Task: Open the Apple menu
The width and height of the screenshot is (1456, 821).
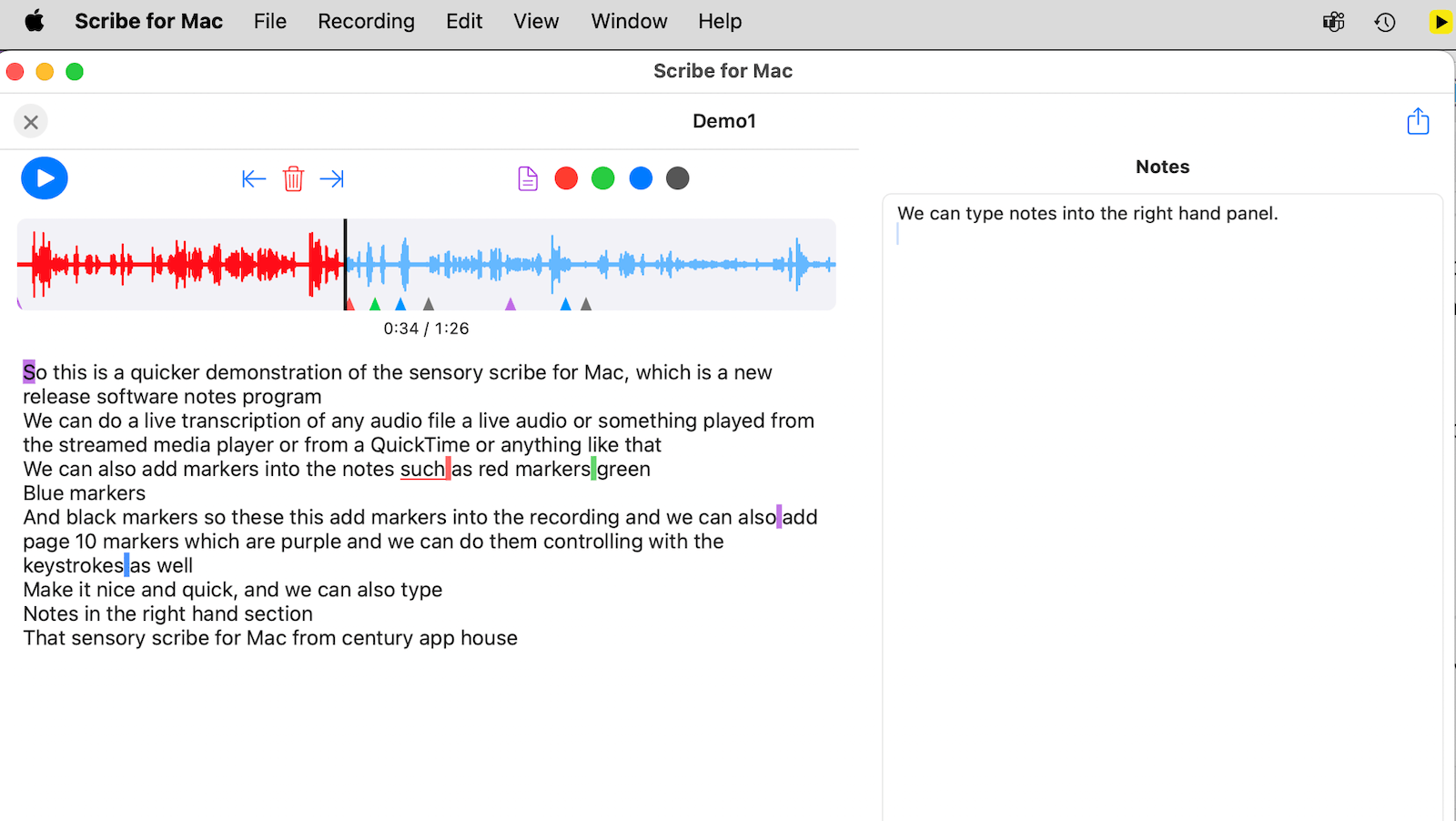Action: pyautogui.click(x=35, y=21)
